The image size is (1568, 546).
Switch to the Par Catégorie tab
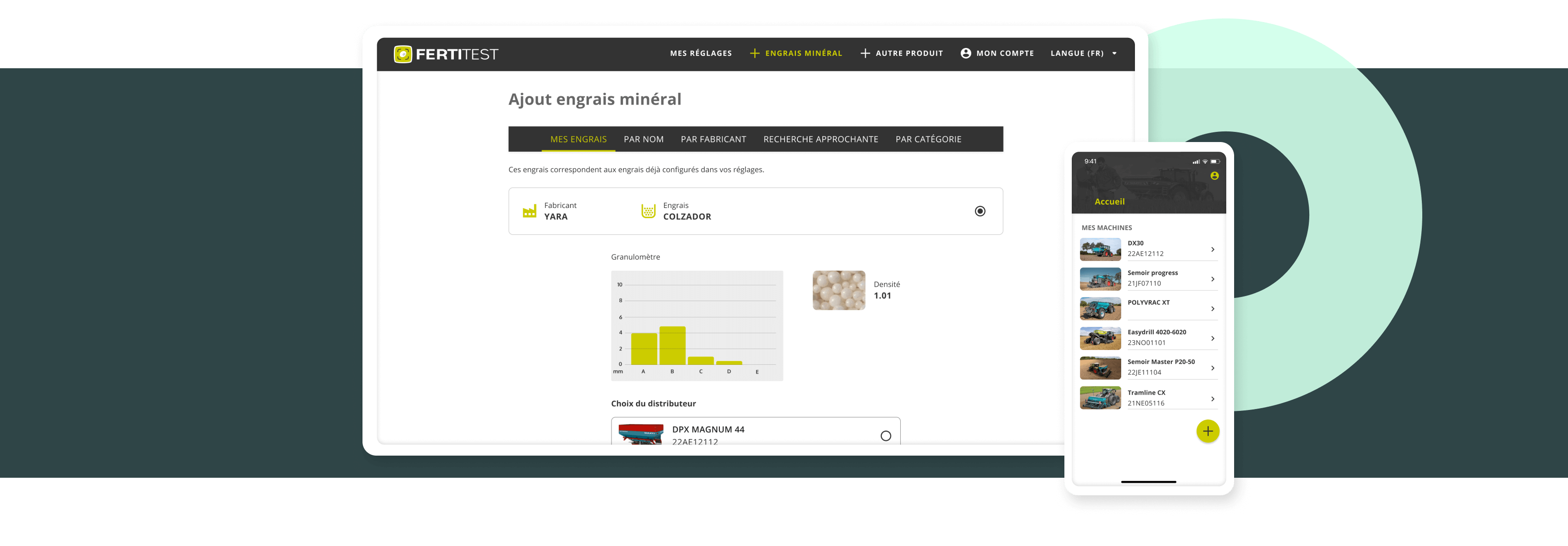point(928,139)
